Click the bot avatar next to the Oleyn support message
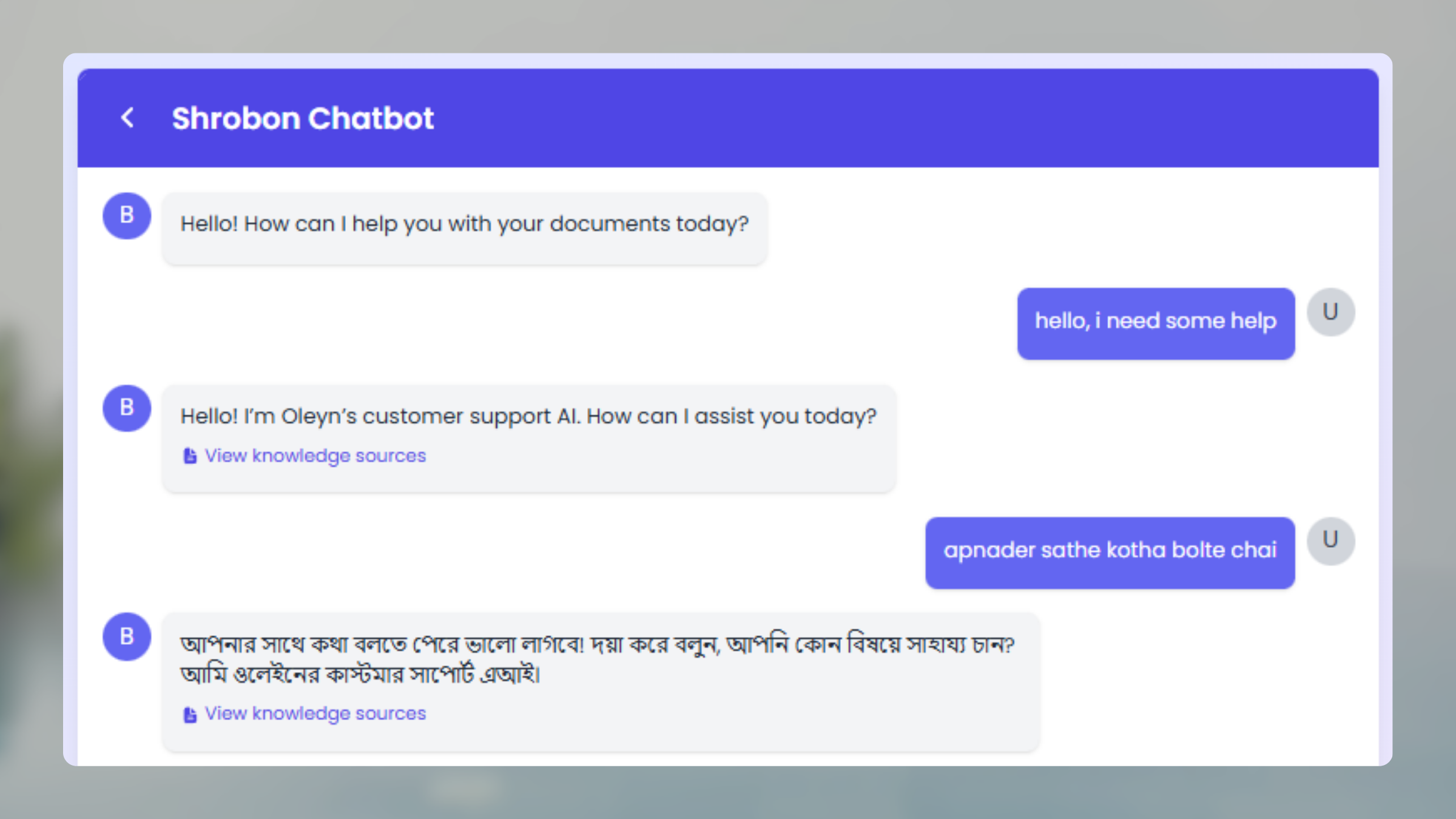Screen dimensions: 1456x819 [x=126, y=407]
